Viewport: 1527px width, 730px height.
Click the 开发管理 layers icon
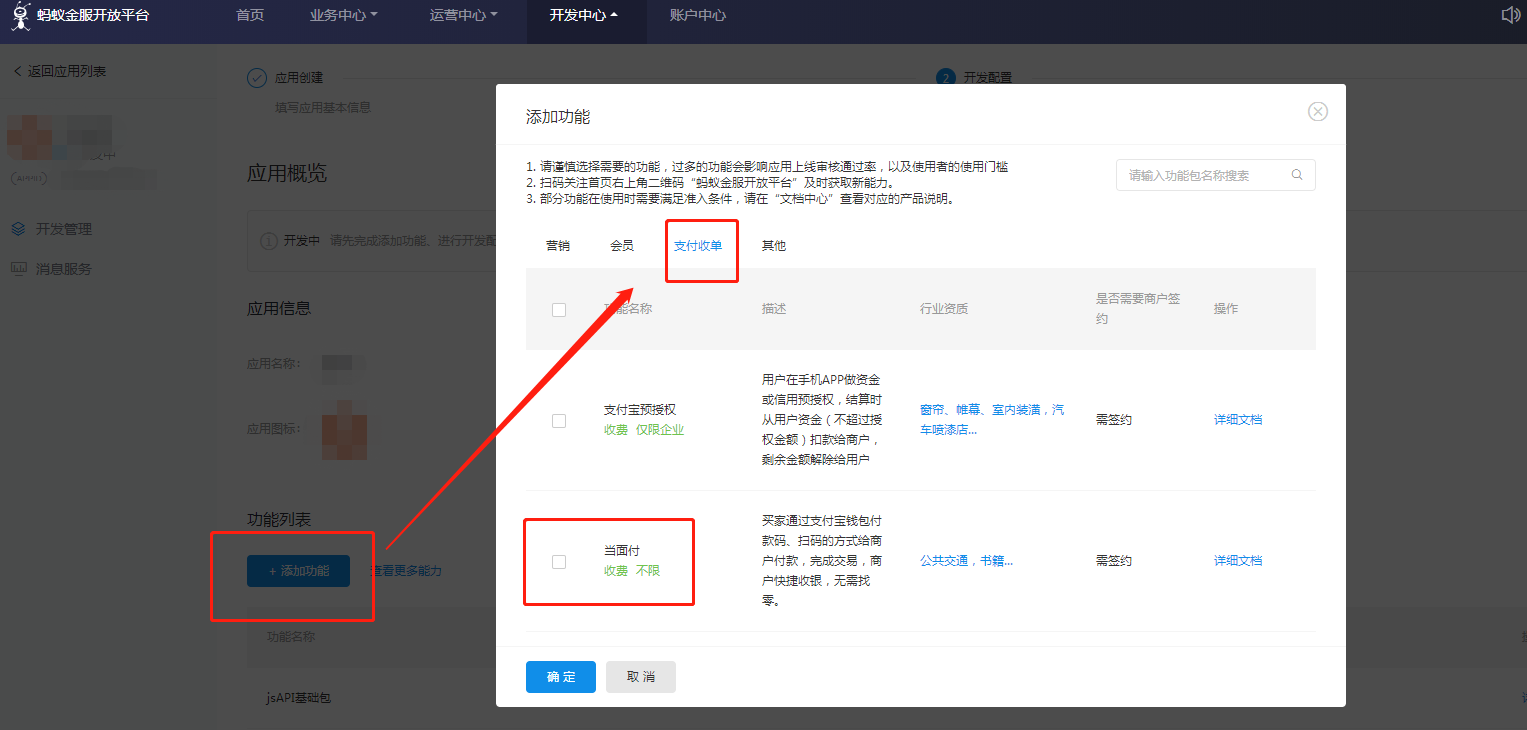click(18, 229)
